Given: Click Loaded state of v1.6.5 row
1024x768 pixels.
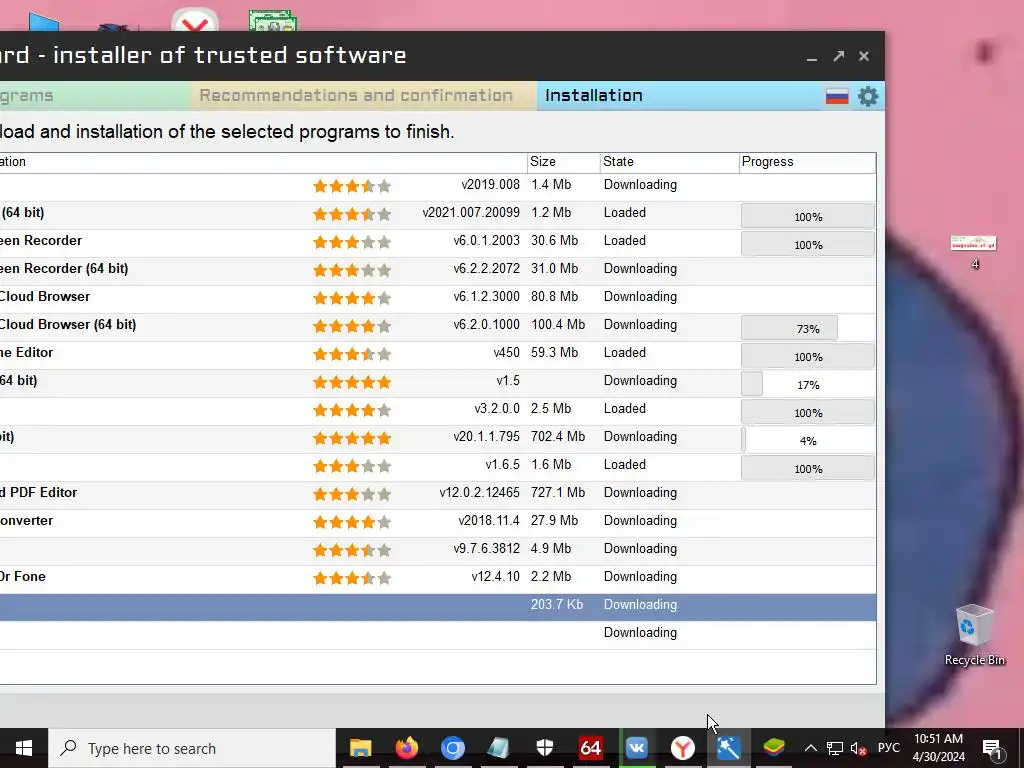Looking at the screenshot, I should (624, 464).
